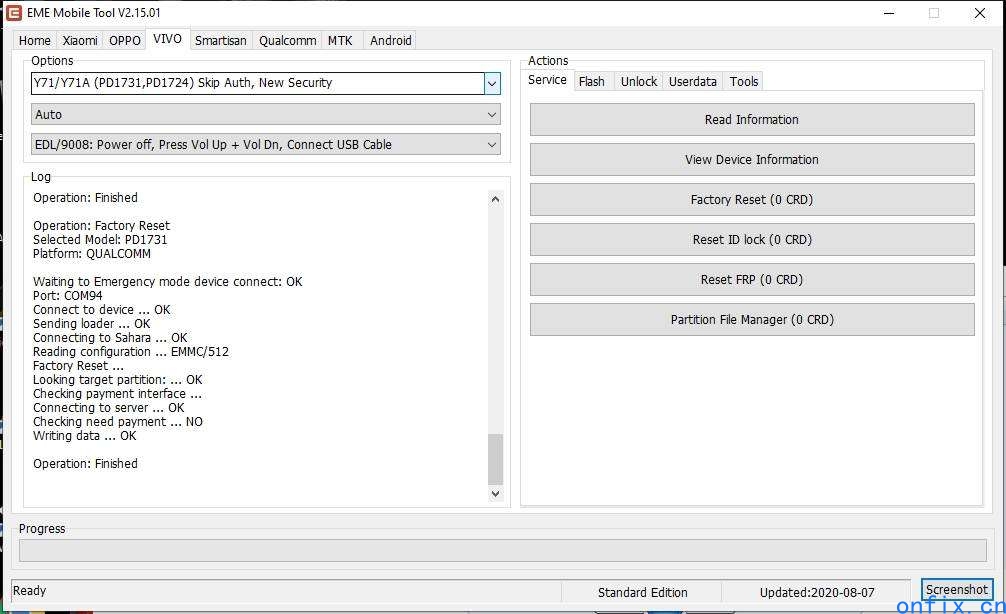
Task: Click log line 'Writing data ... OK'
Action: pos(85,436)
